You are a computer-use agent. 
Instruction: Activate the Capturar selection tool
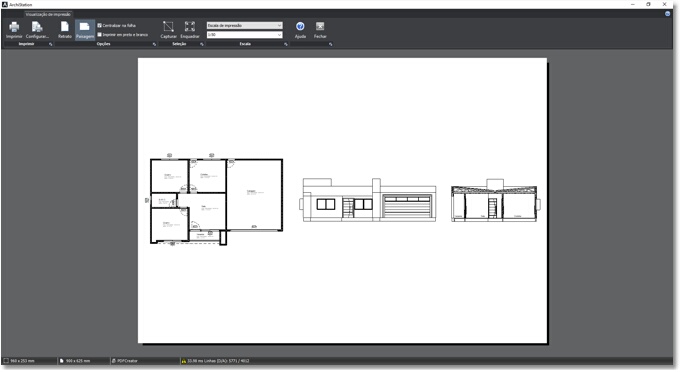tap(168, 26)
